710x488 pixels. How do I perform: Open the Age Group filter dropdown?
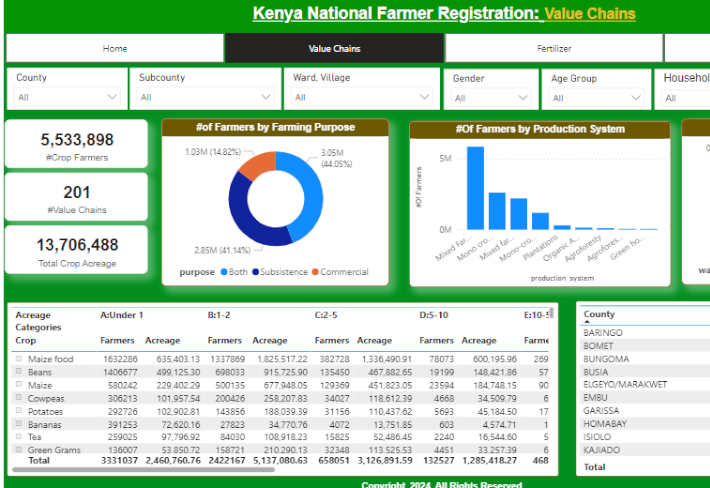(x=596, y=98)
